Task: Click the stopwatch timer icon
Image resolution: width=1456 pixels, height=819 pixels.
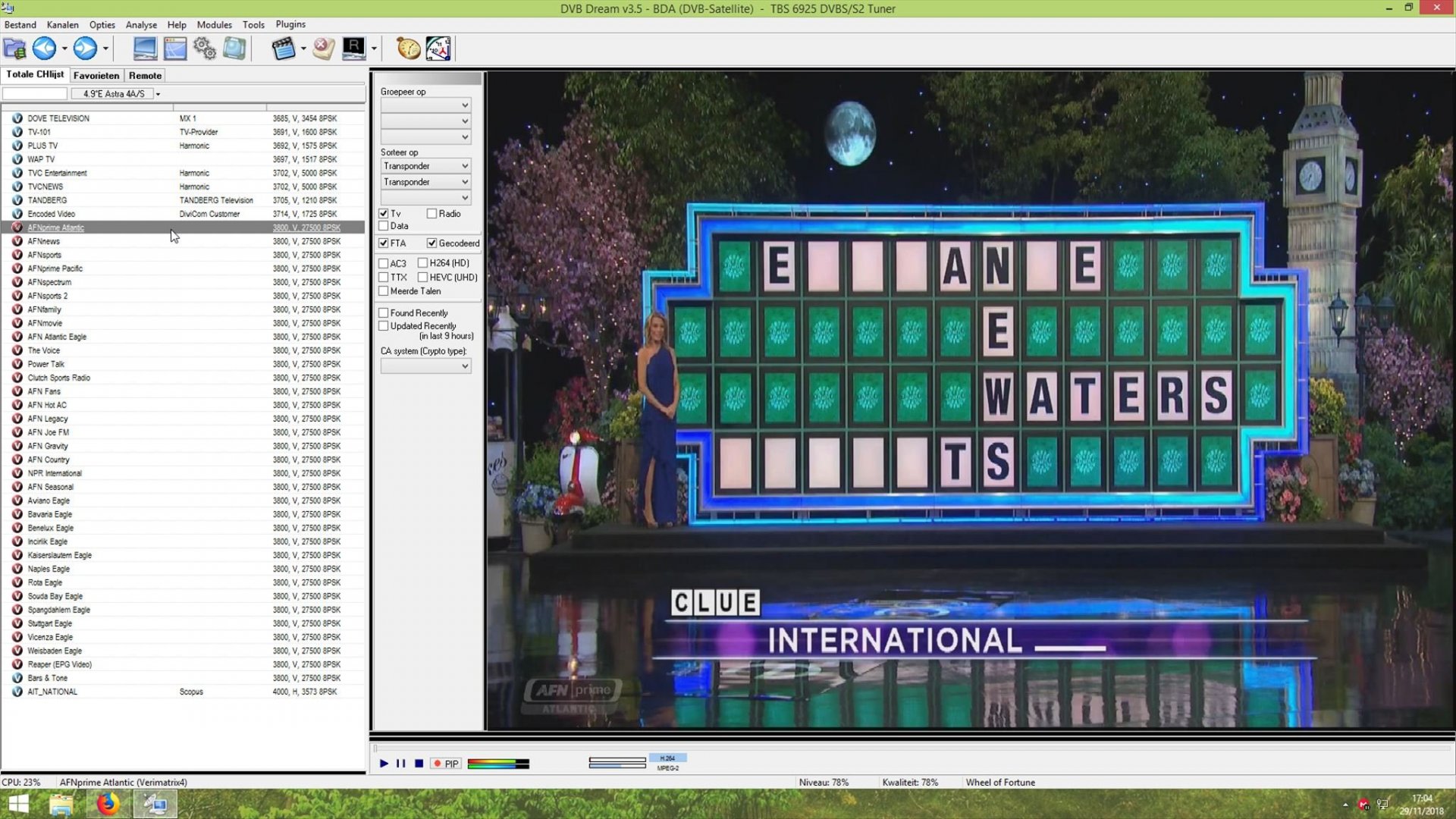Action: (408, 49)
